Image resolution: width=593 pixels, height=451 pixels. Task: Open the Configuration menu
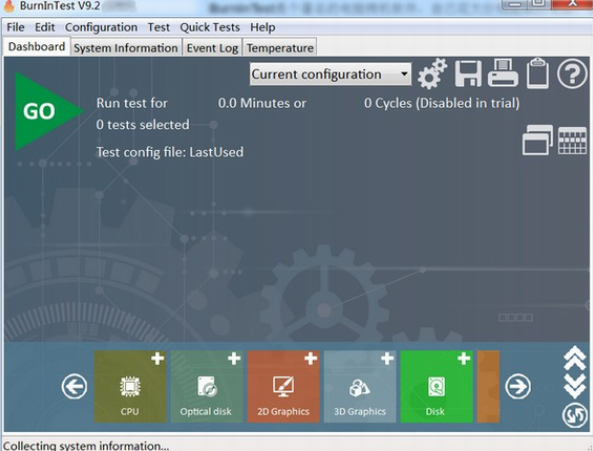click(101, 27)
